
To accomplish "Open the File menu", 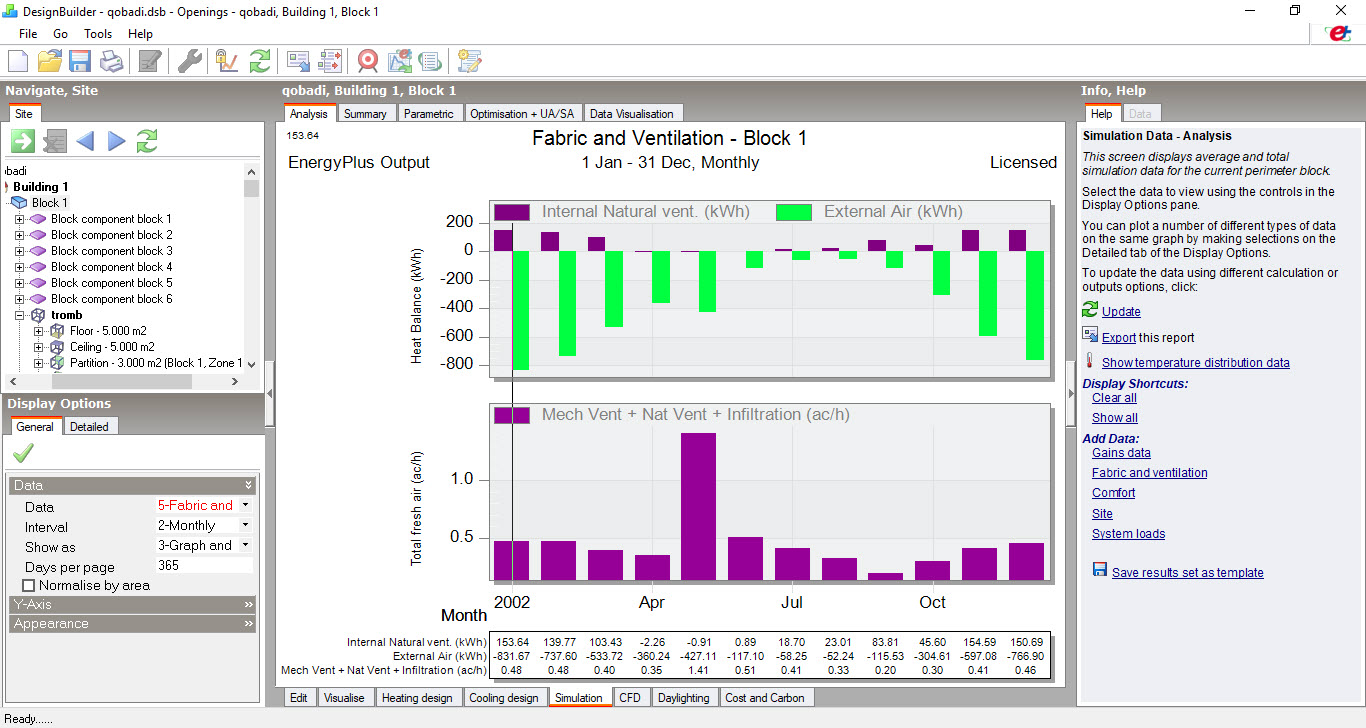I will 28,34.
